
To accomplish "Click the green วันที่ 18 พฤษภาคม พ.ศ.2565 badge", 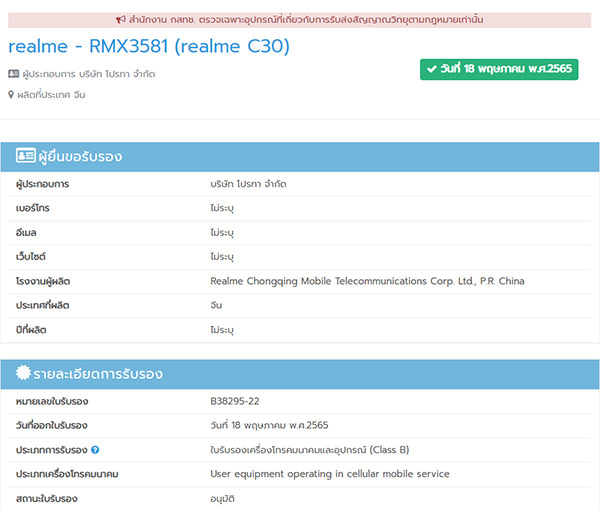I will click(x=499, y=69).
